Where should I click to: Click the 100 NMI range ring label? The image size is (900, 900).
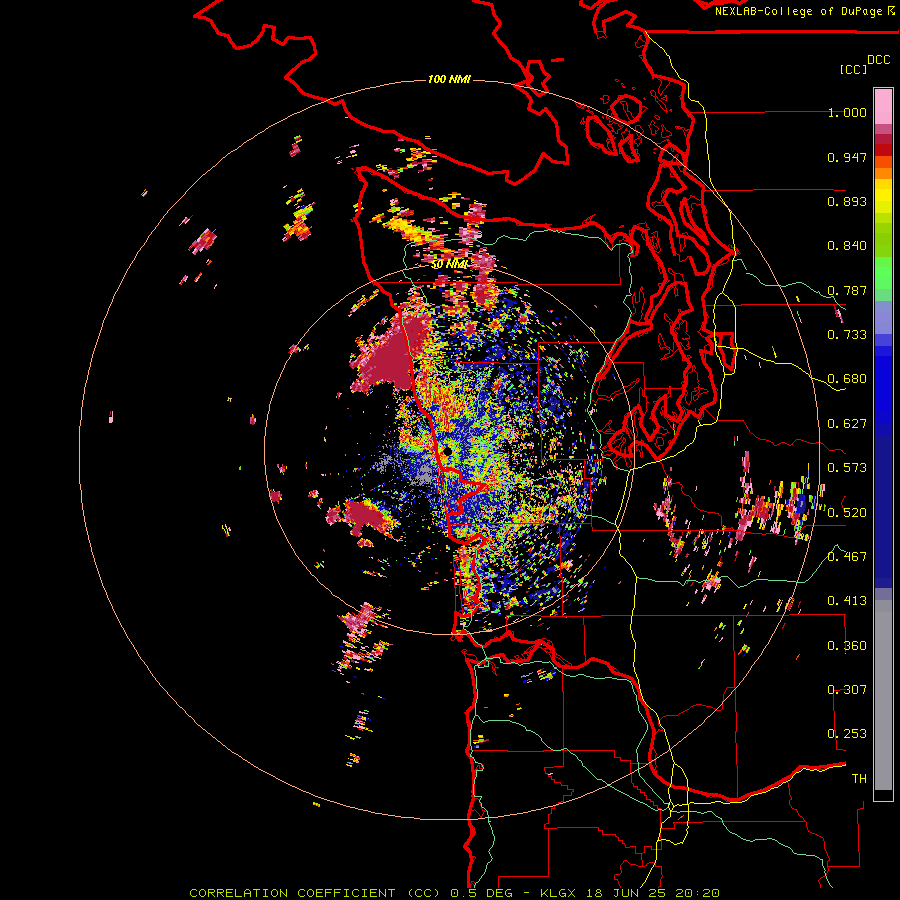click(x=449, y=79)
